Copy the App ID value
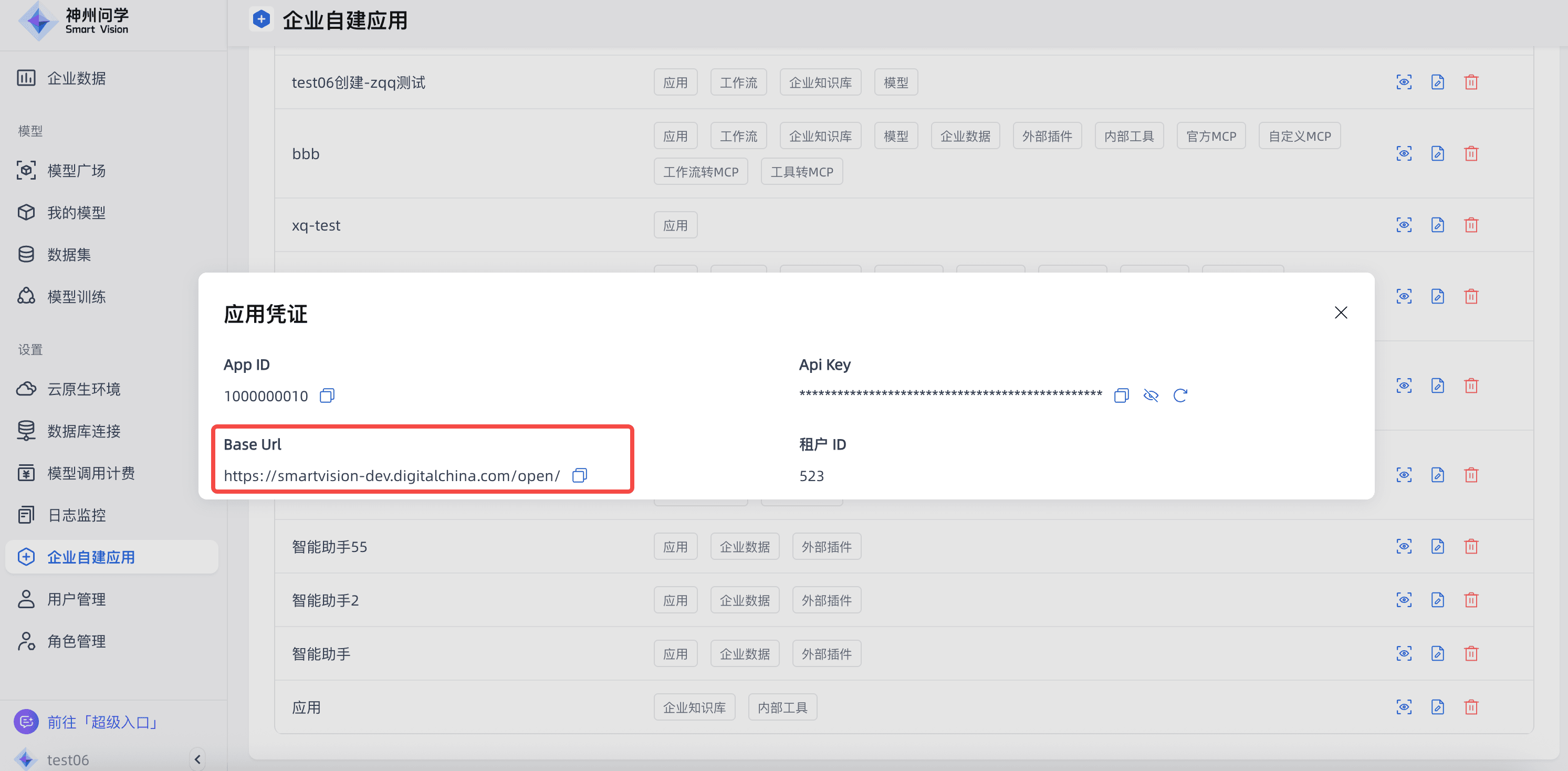The height and width of the screenshot is (771, 1568). (326, 395)
